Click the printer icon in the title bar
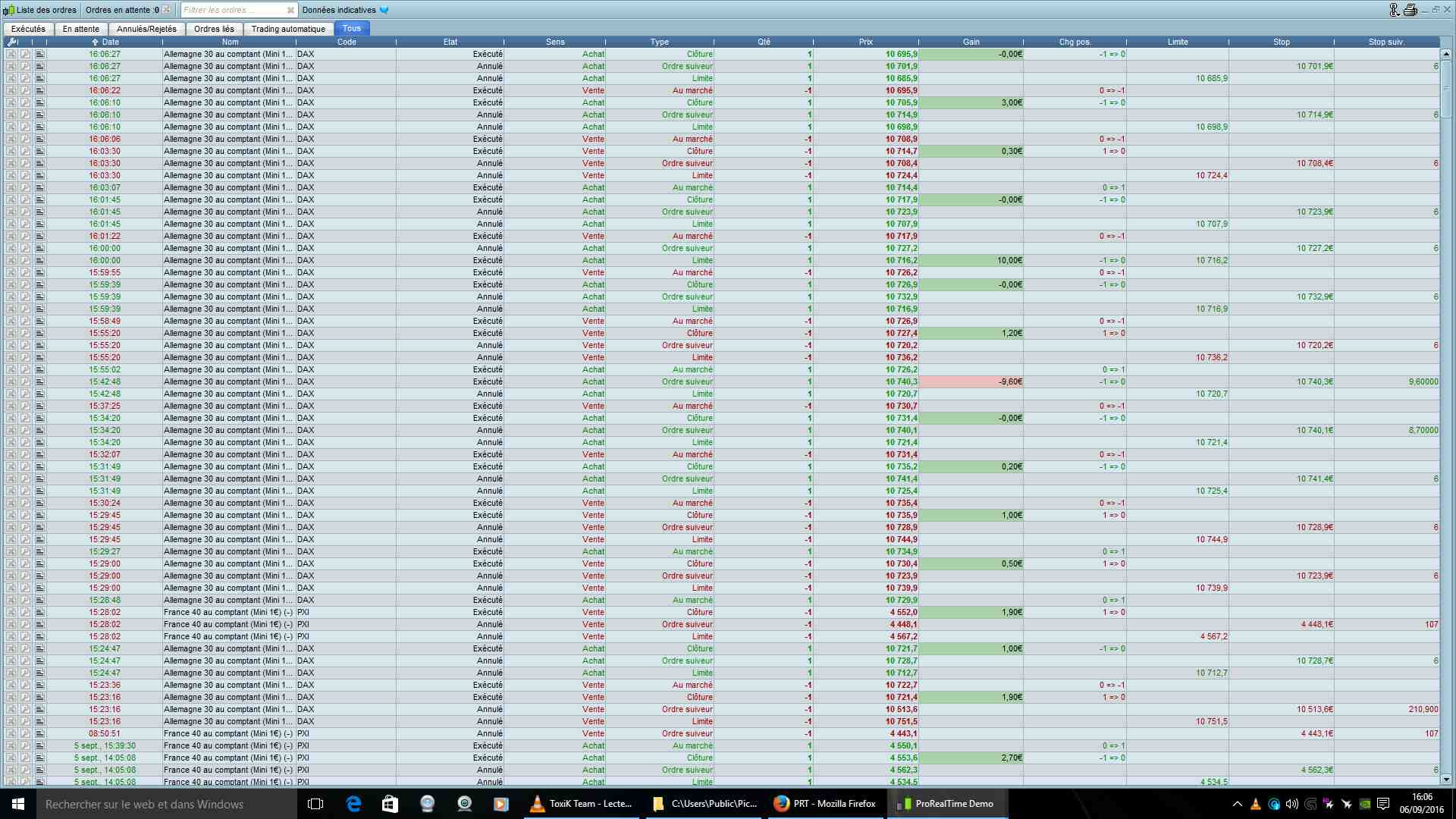This screenshot has width=1456, height=819. tap(1410, 10)
